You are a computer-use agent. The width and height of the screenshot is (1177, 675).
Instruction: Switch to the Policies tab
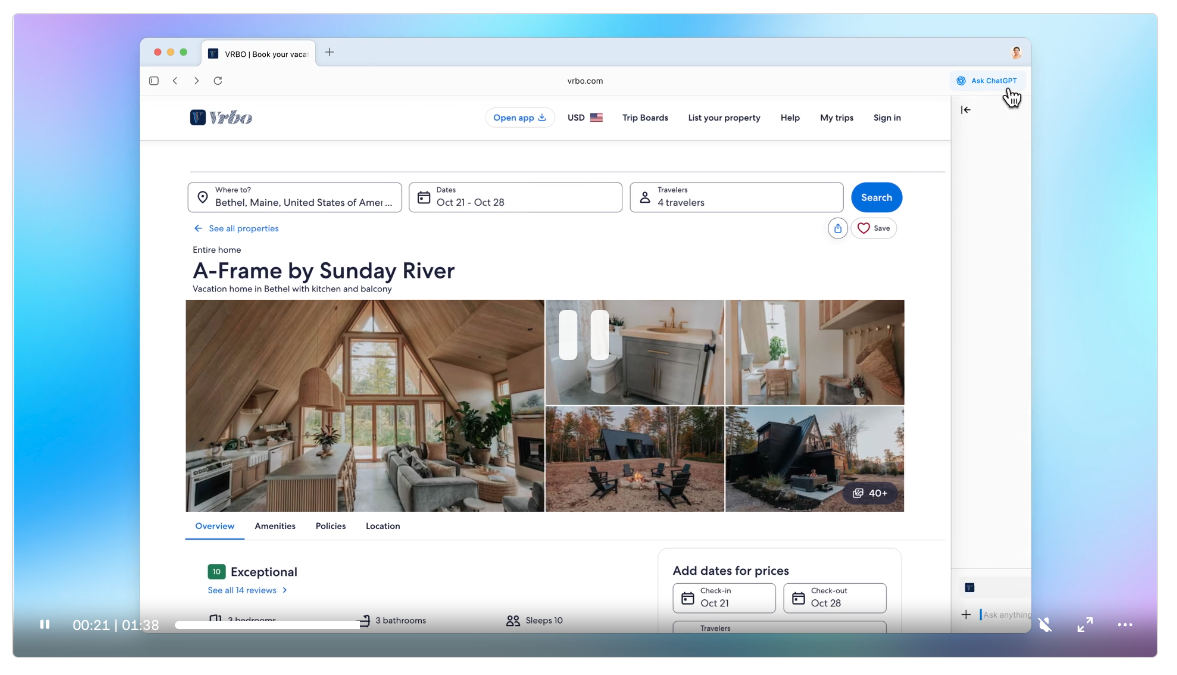330,526
